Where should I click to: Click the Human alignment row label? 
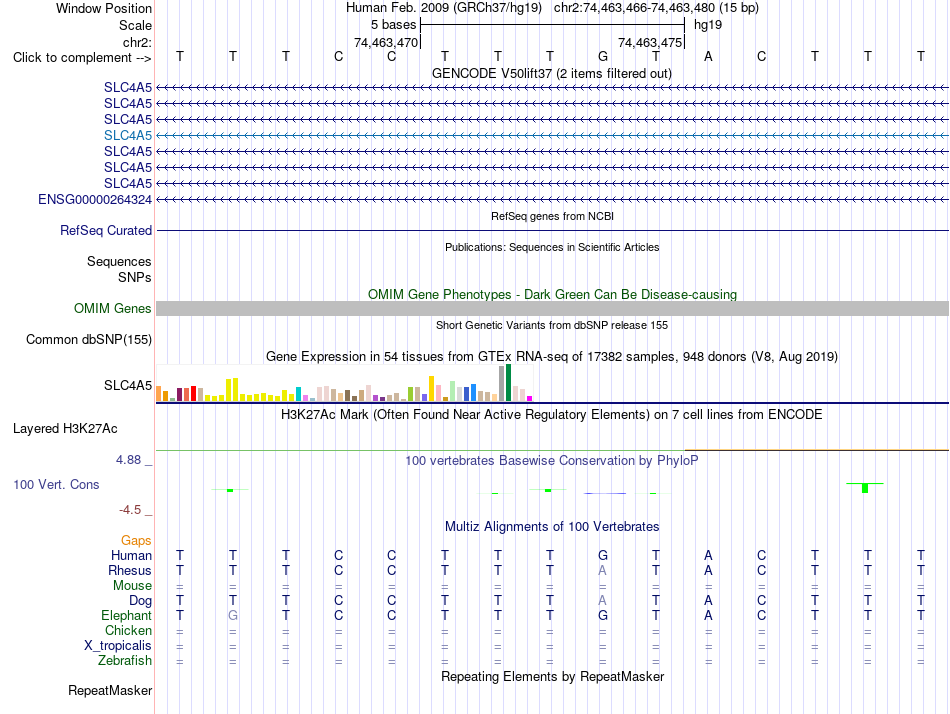(131, 555)
